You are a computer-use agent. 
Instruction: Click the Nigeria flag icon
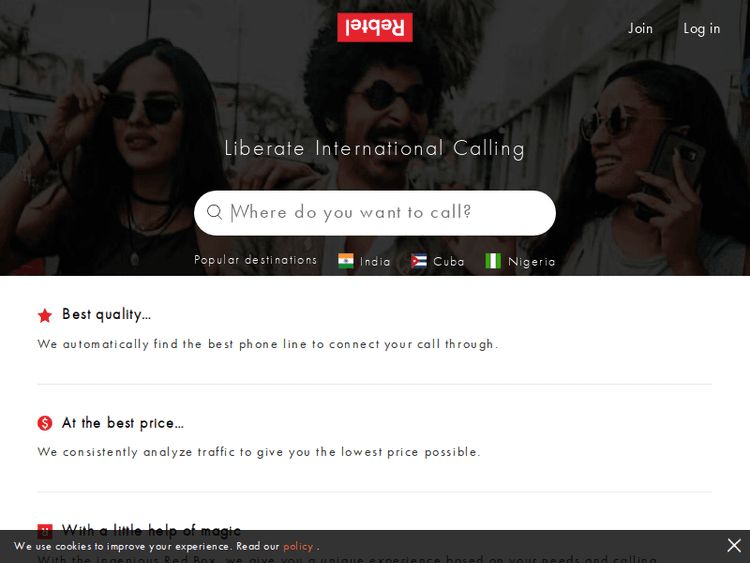[x=493, y=261]
